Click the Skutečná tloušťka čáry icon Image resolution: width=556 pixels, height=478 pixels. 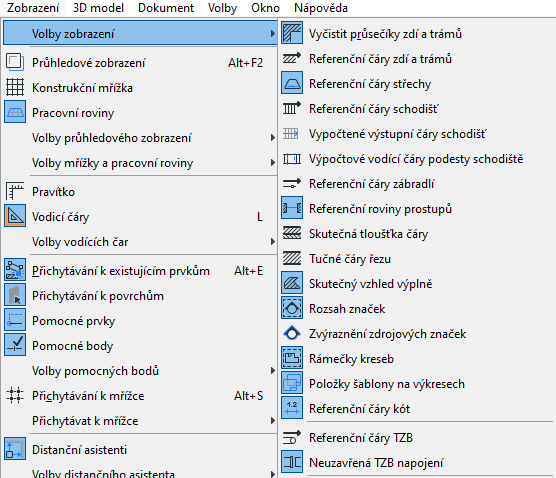click(x=292, y=233)
